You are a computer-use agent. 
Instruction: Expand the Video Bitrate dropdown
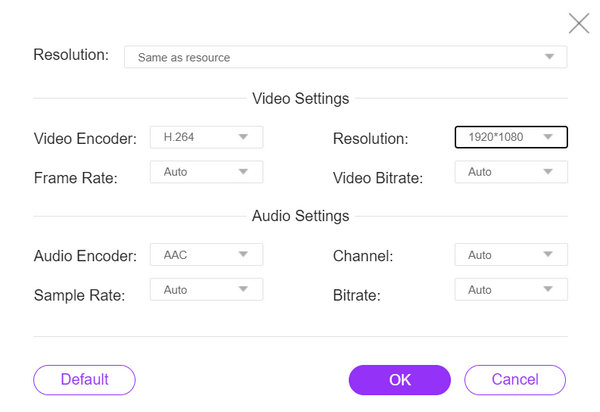tap(510, 172)
